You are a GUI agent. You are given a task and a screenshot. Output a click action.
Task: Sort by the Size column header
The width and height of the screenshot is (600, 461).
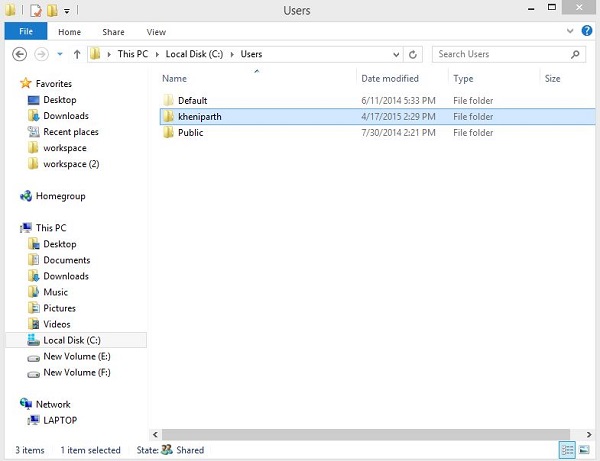tap(552, 78)
